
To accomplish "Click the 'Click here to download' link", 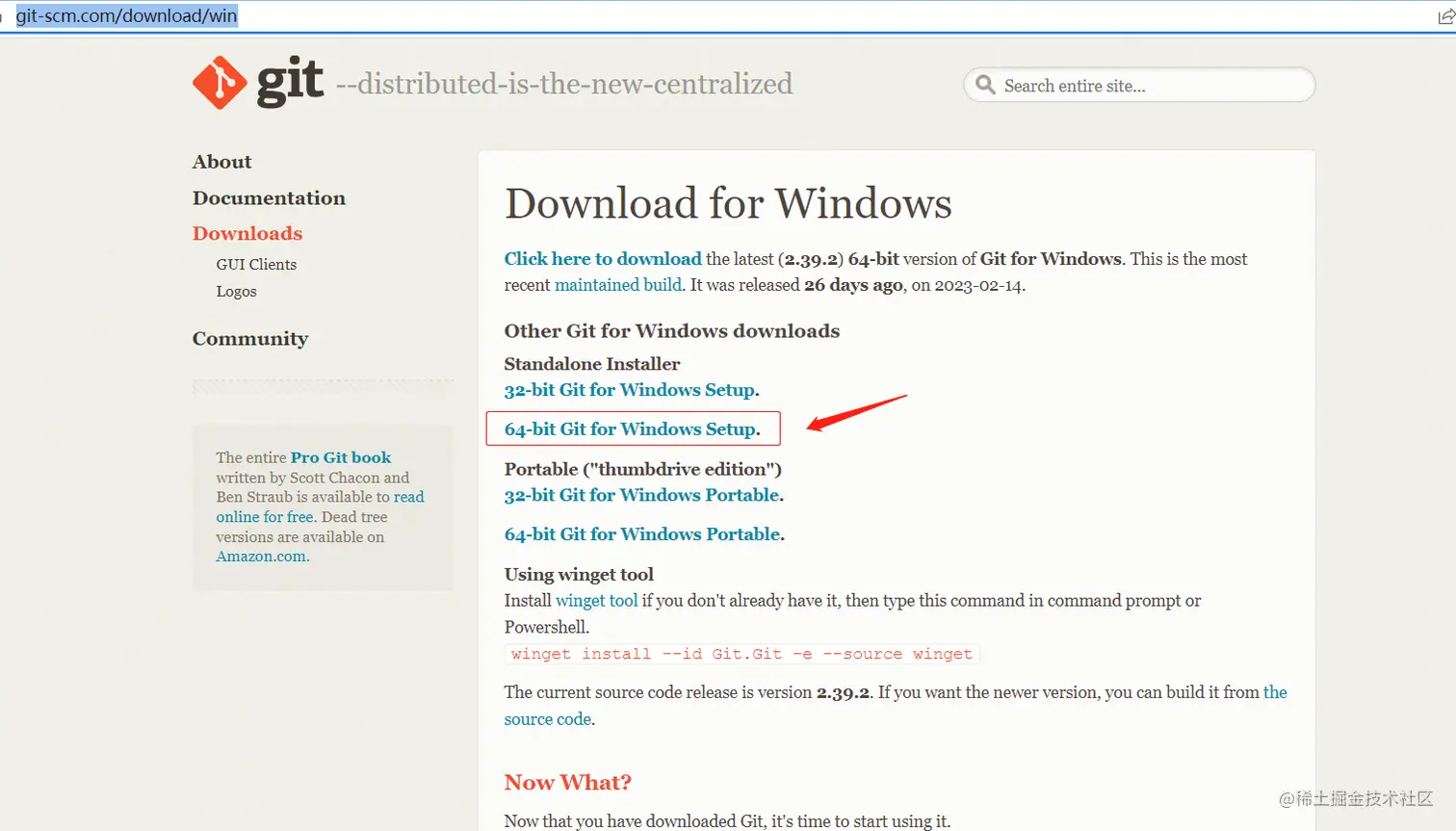I will [x=603, y=258].
